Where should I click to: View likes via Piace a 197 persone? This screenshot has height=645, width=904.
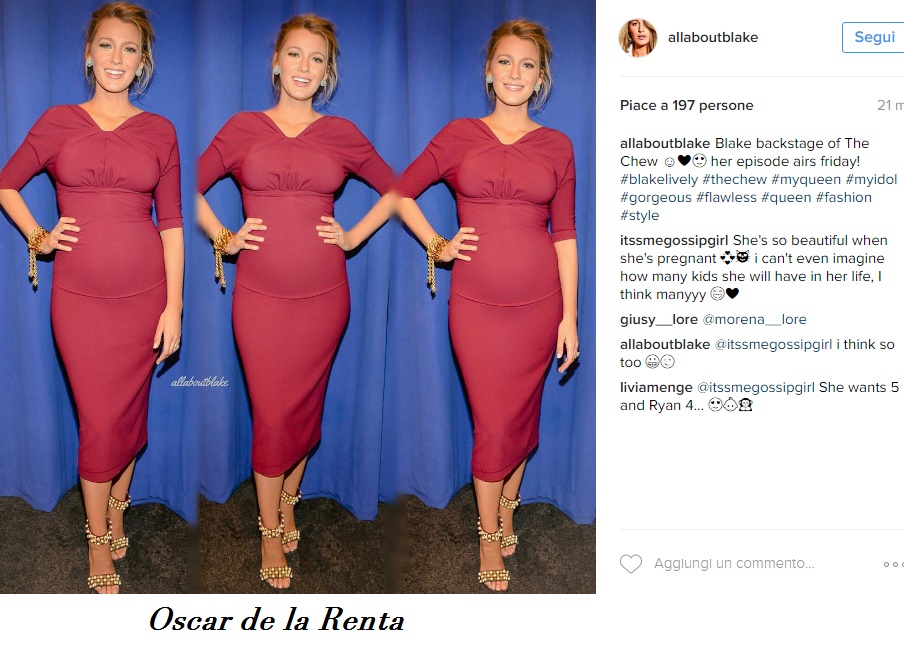pyautogui.click(x=687, y=105)
